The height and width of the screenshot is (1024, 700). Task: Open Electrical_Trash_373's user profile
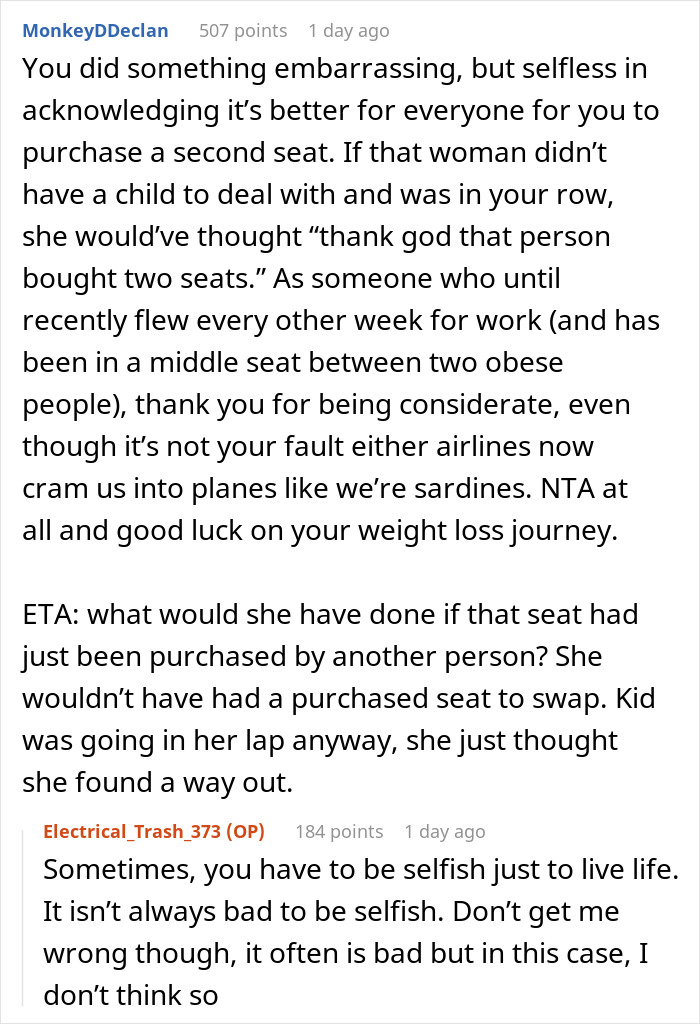135,831
